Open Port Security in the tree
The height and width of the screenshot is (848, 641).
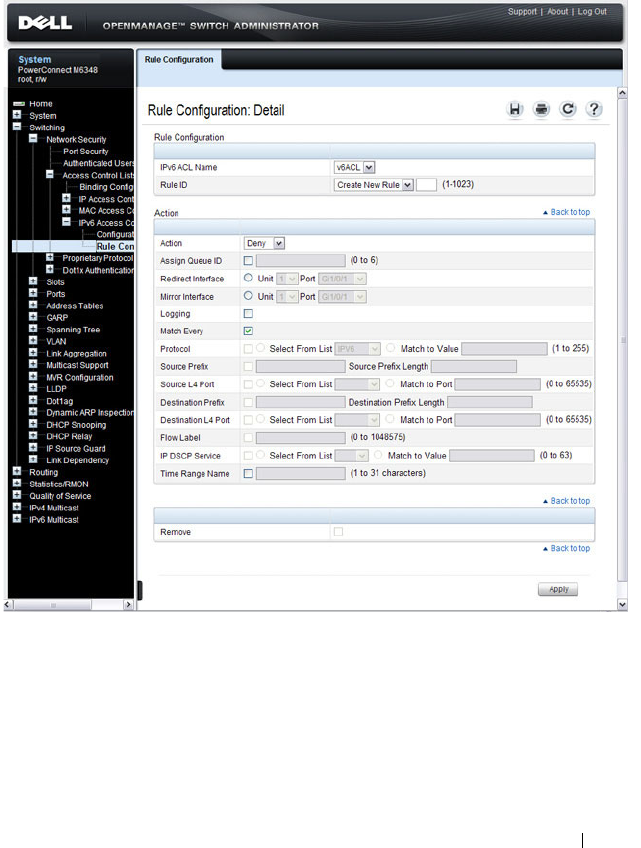point(85,151)
